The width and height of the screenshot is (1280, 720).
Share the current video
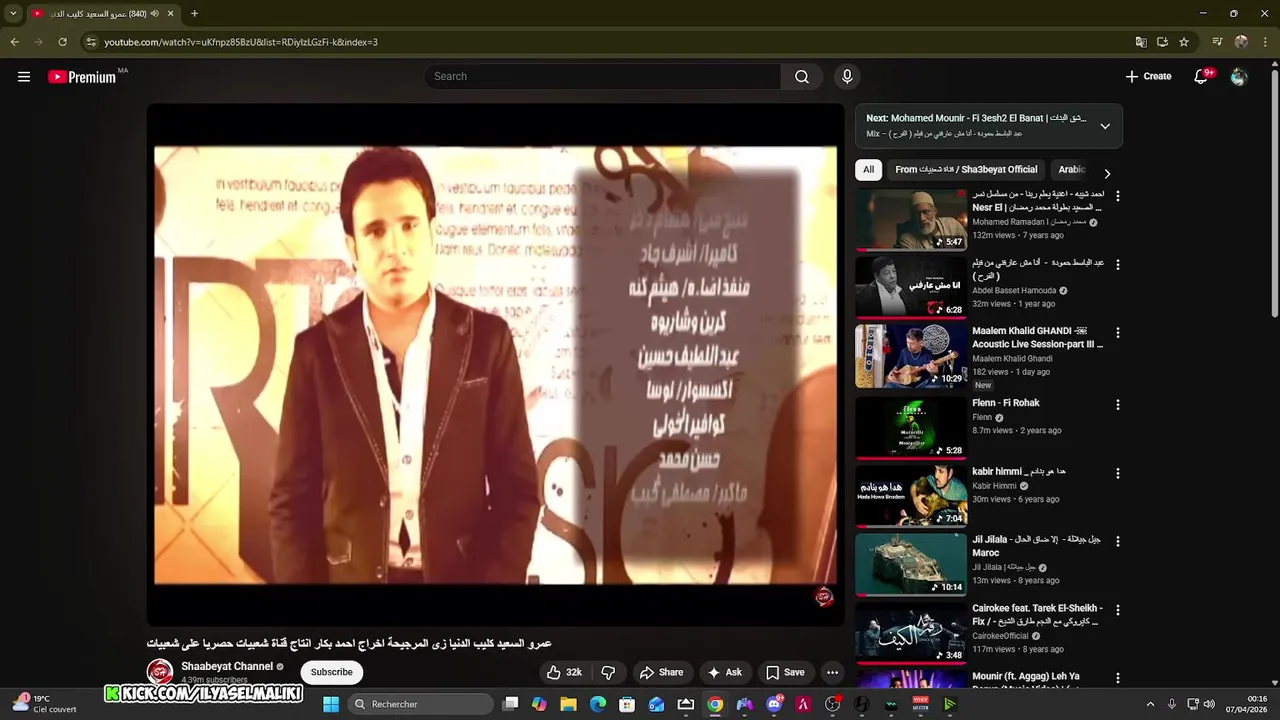pos(661,672)
